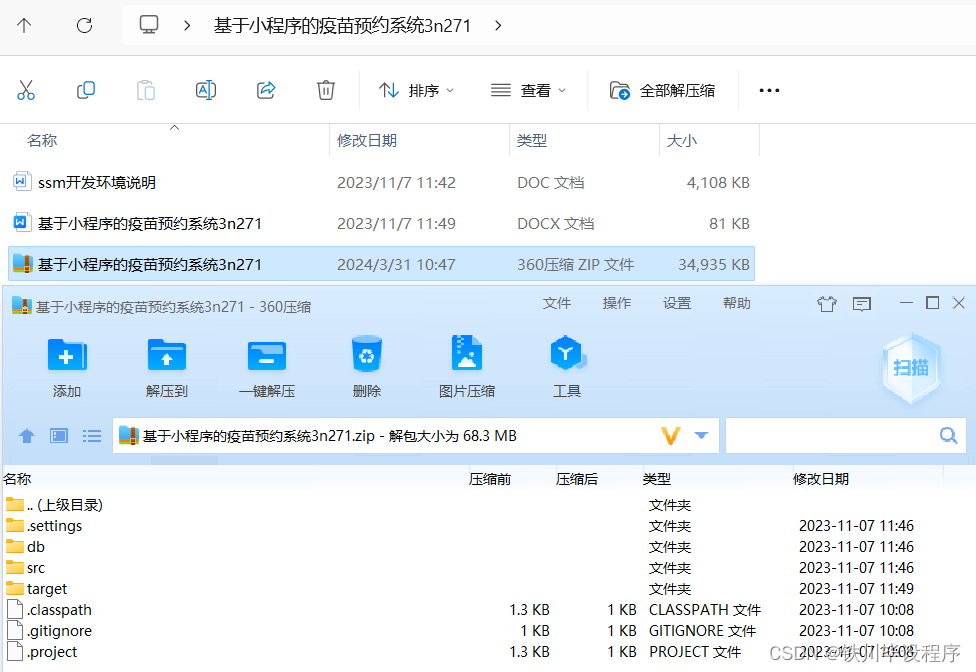Open the 文件 menu in 360压缩
Viewport: 976px width, 672px height.
[556, 303]
